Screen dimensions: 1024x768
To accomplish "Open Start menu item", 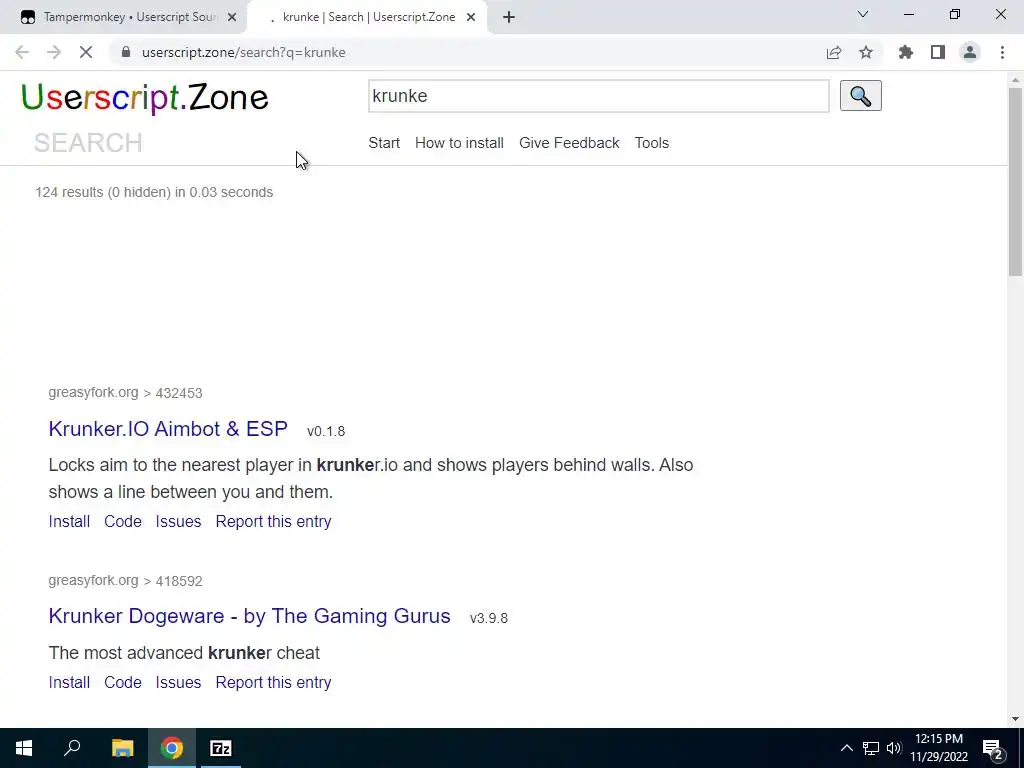I will [384, 143].
